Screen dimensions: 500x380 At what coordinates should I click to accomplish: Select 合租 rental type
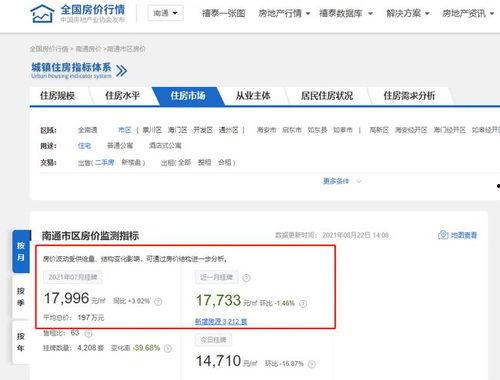coord(225,162)
